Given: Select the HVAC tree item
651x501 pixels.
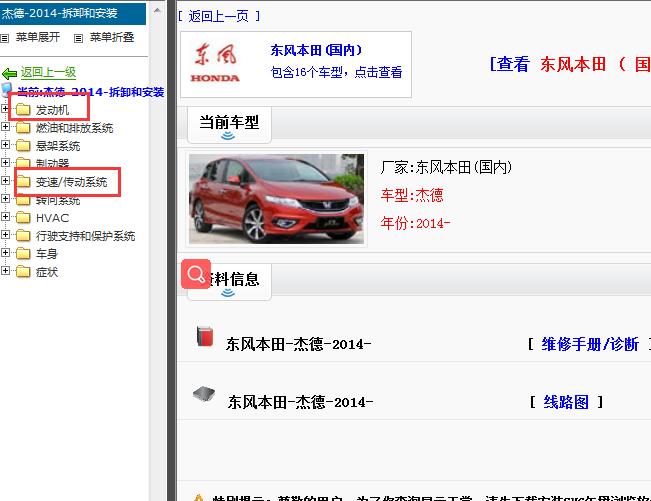Looking at the screenshot, I should 52,218.
